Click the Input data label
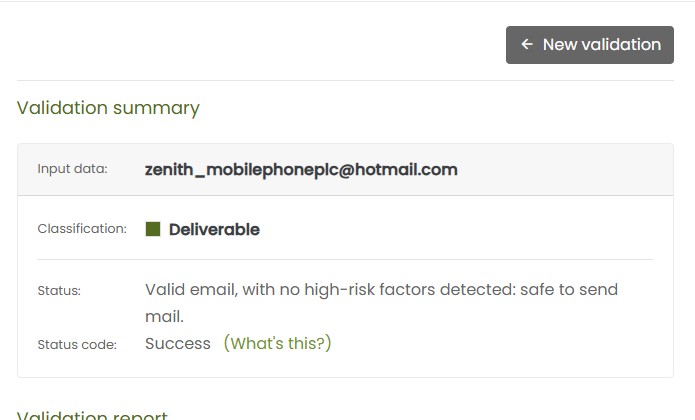695x420 pixels. [x=72, y=169]
